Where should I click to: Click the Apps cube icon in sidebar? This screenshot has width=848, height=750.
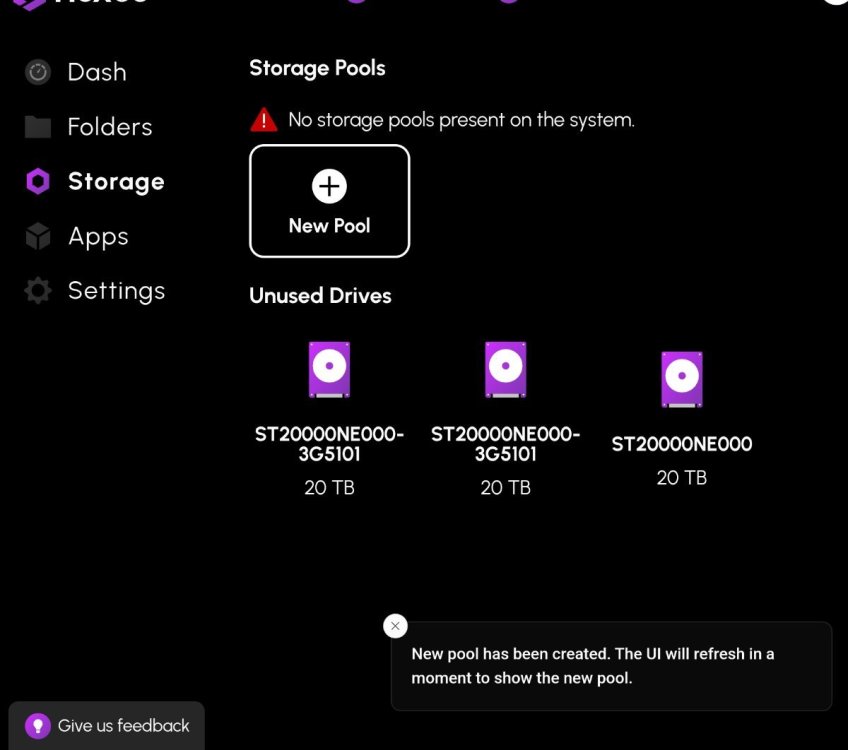pyautogui.click(x=38, y=237)
